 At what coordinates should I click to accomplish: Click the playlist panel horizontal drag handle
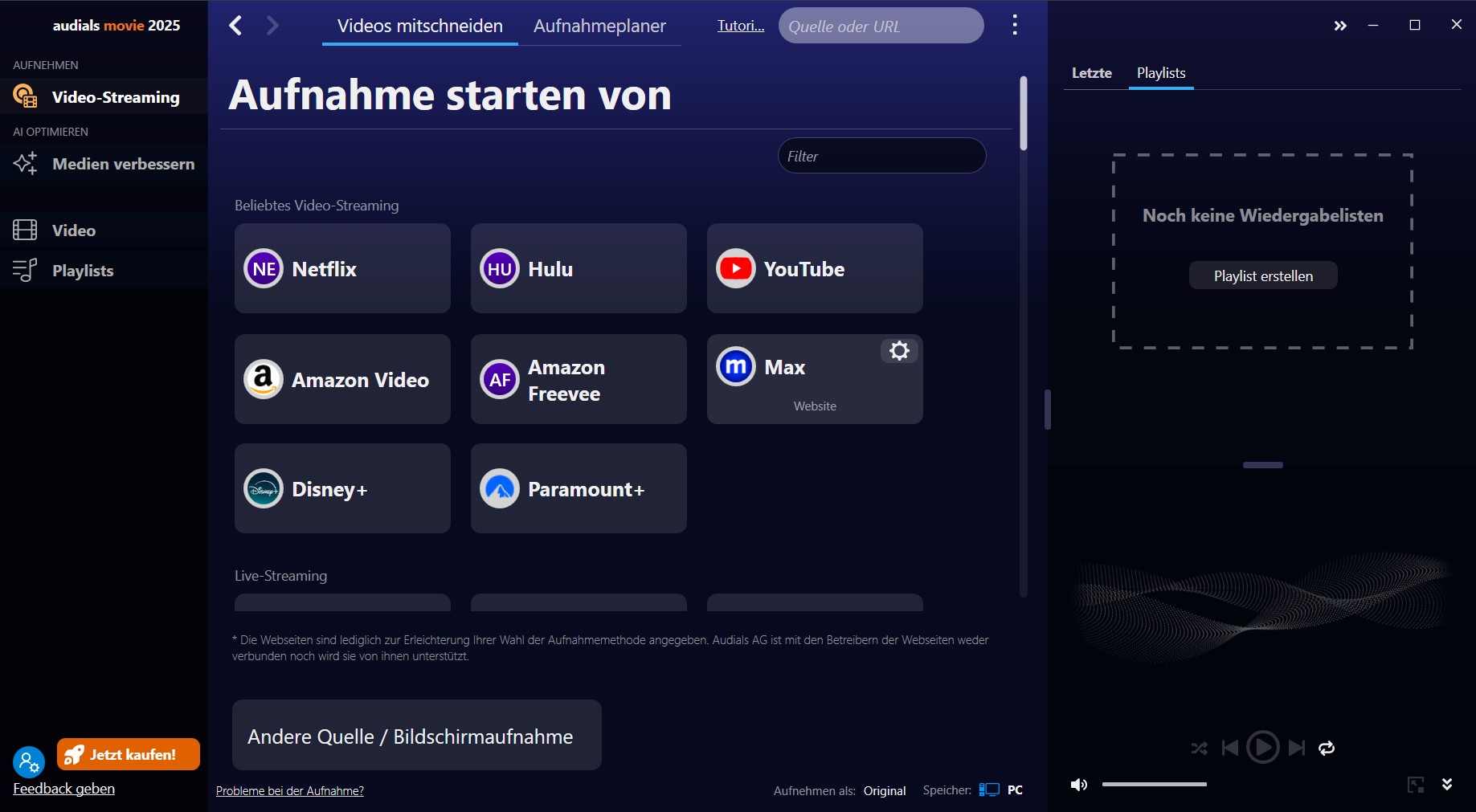click(1263, 465)
